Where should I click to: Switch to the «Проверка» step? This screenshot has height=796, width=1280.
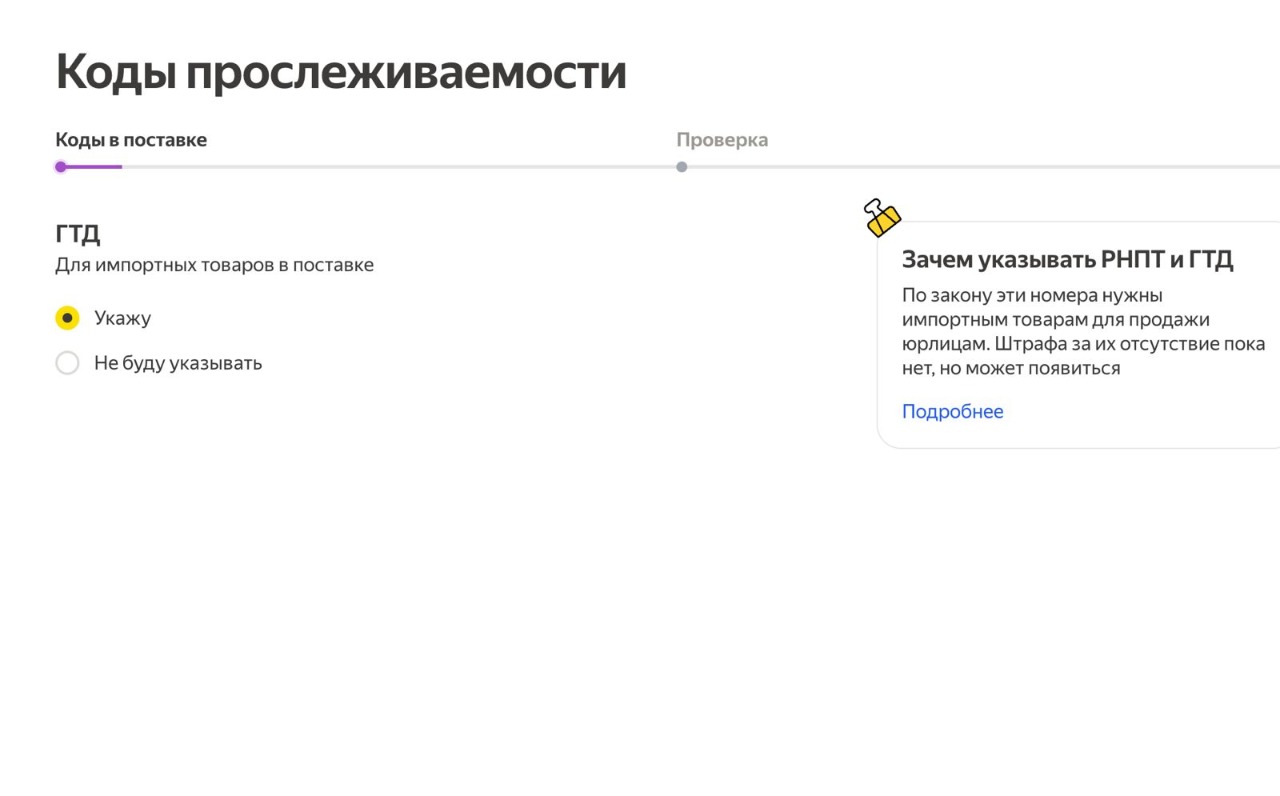coord(724,139)
